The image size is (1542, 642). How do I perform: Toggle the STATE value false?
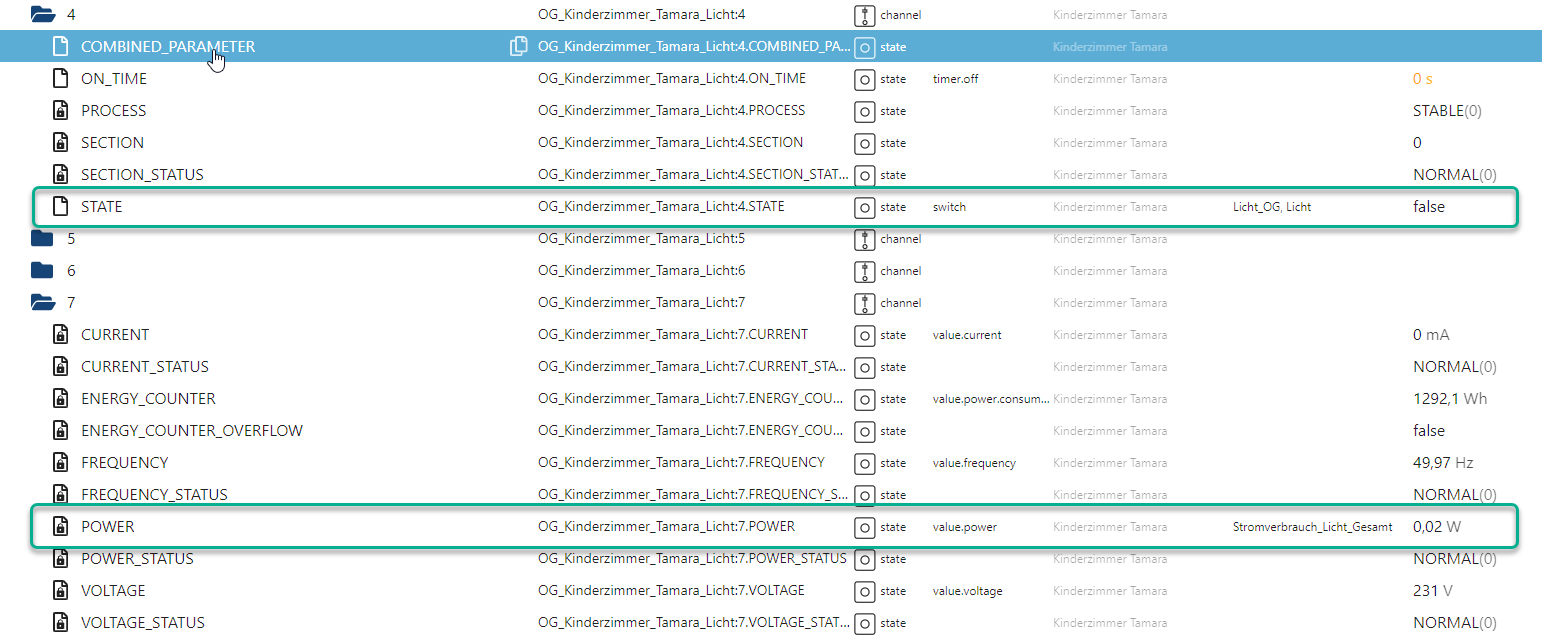(1428, 207)
